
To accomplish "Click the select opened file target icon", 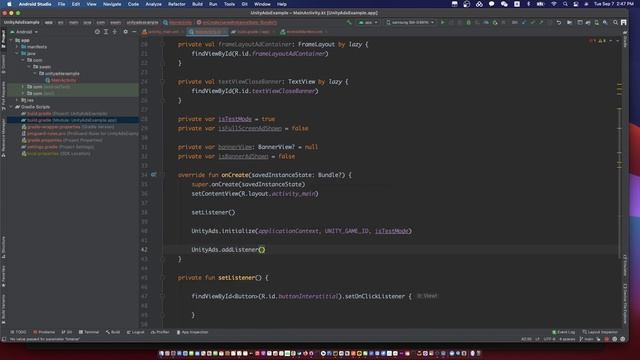I will click(x=97, y=32).
